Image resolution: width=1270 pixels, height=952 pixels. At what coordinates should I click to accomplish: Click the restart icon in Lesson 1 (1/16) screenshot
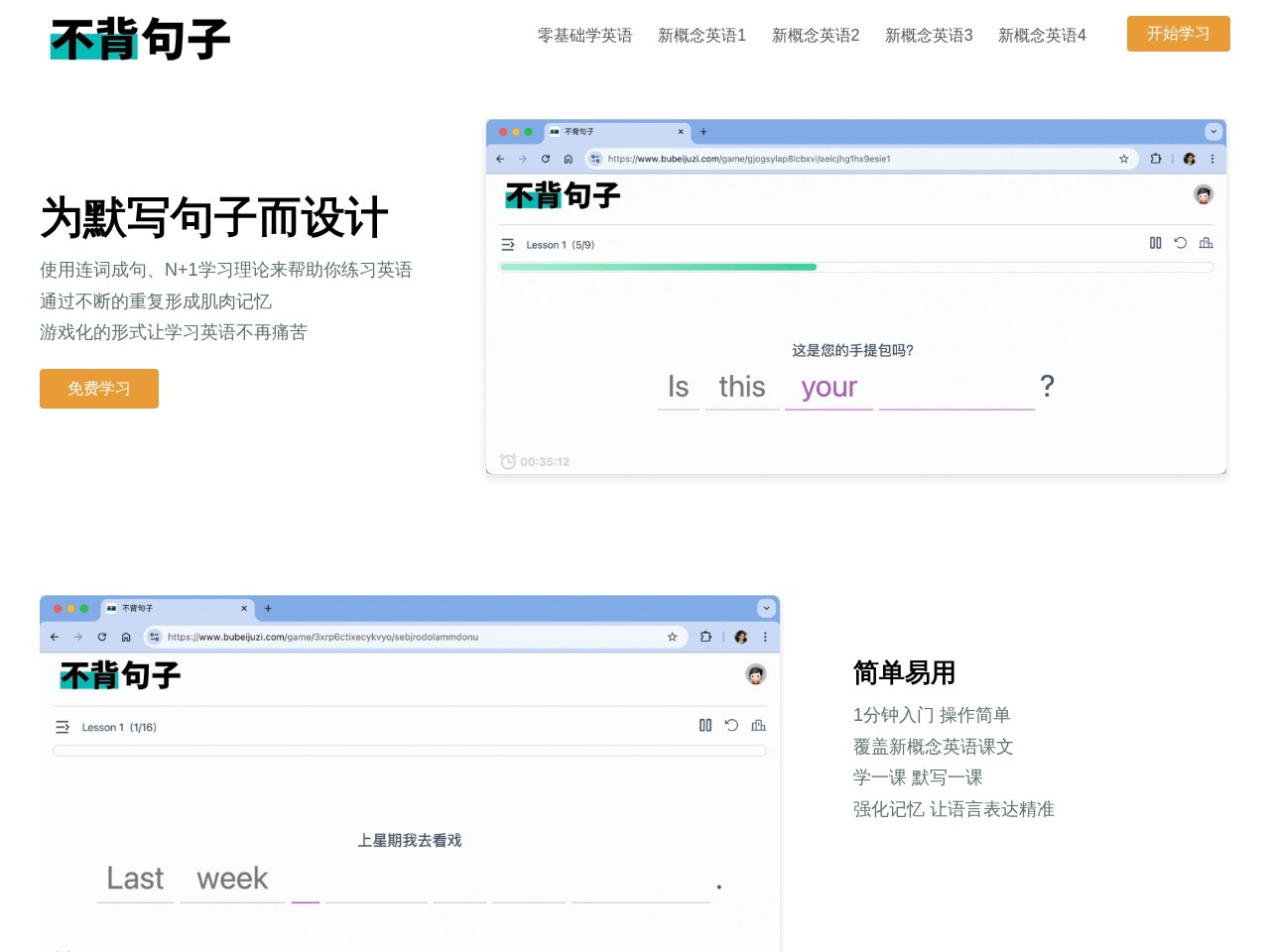732,726
